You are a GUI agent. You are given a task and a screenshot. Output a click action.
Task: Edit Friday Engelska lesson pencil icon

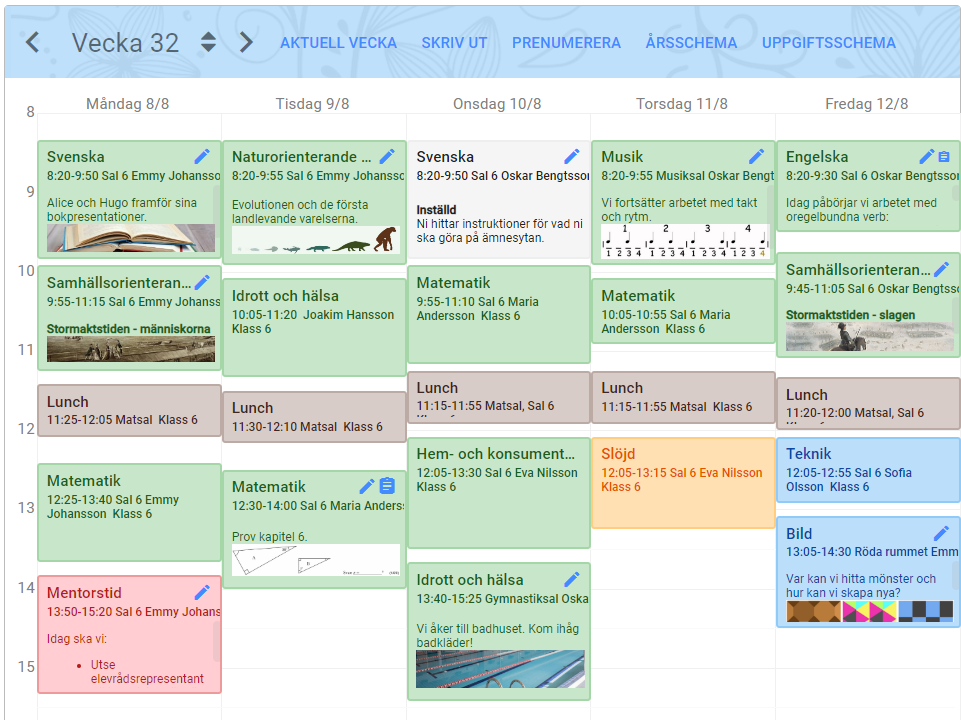[927, 157]
